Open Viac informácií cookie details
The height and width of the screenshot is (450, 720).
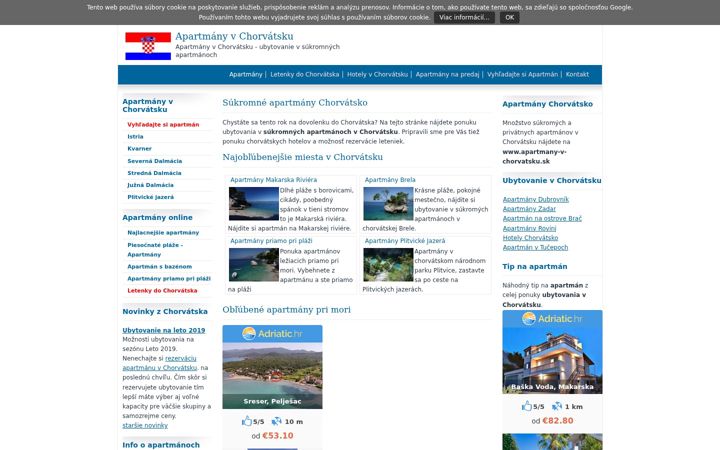tap(464, 17)
